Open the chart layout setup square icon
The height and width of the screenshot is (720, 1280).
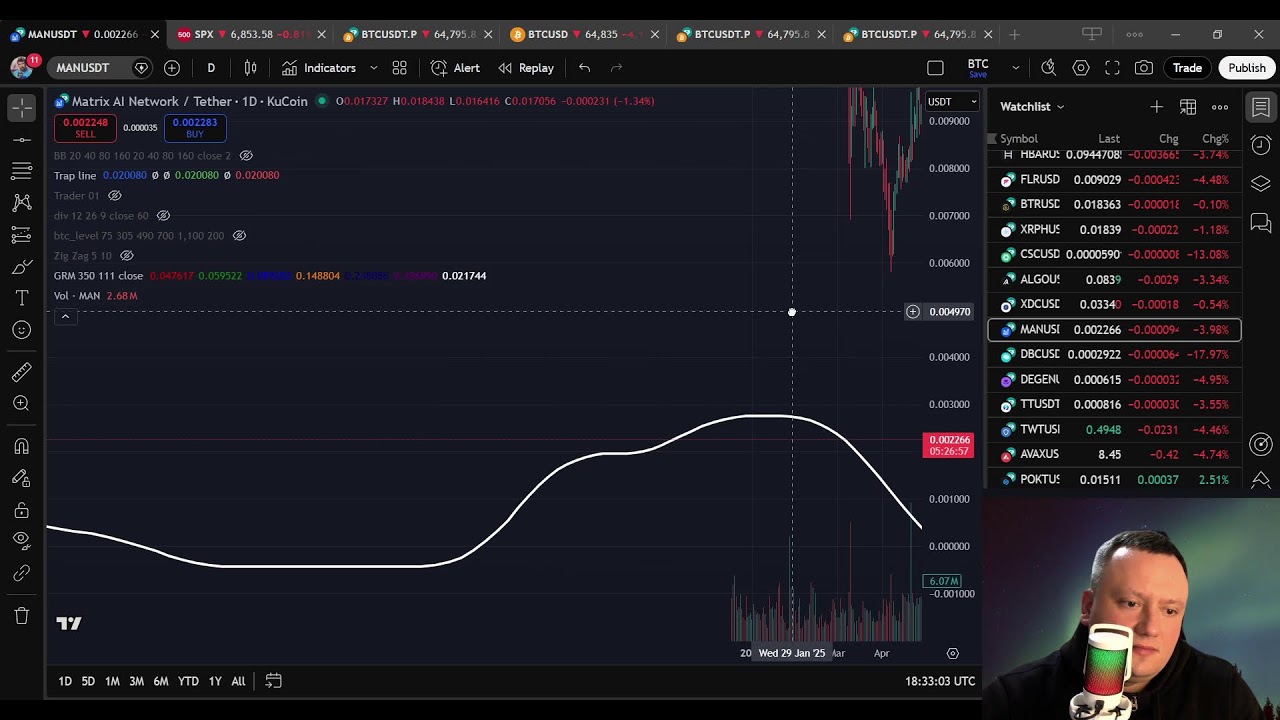tap(935, 68)
